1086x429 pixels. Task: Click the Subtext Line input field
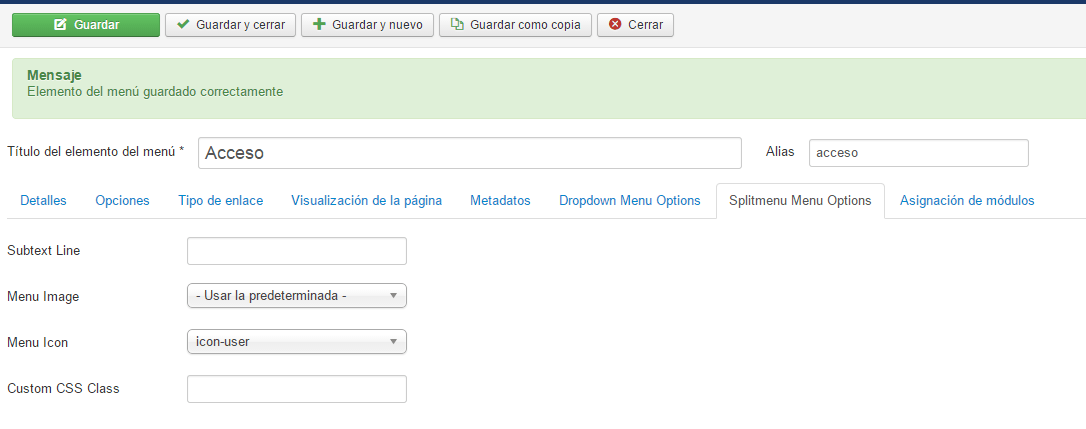click(x=296, y=251)
